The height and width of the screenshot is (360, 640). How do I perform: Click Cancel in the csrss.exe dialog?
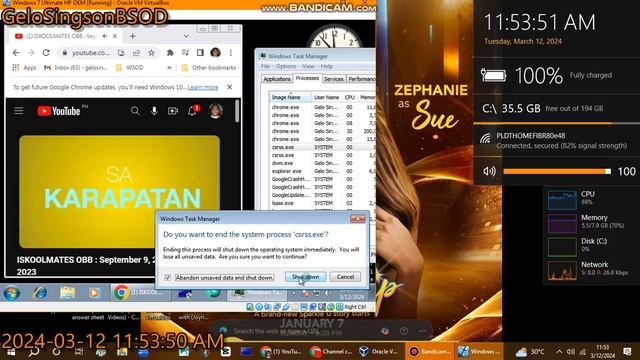(x=345, y=277)
